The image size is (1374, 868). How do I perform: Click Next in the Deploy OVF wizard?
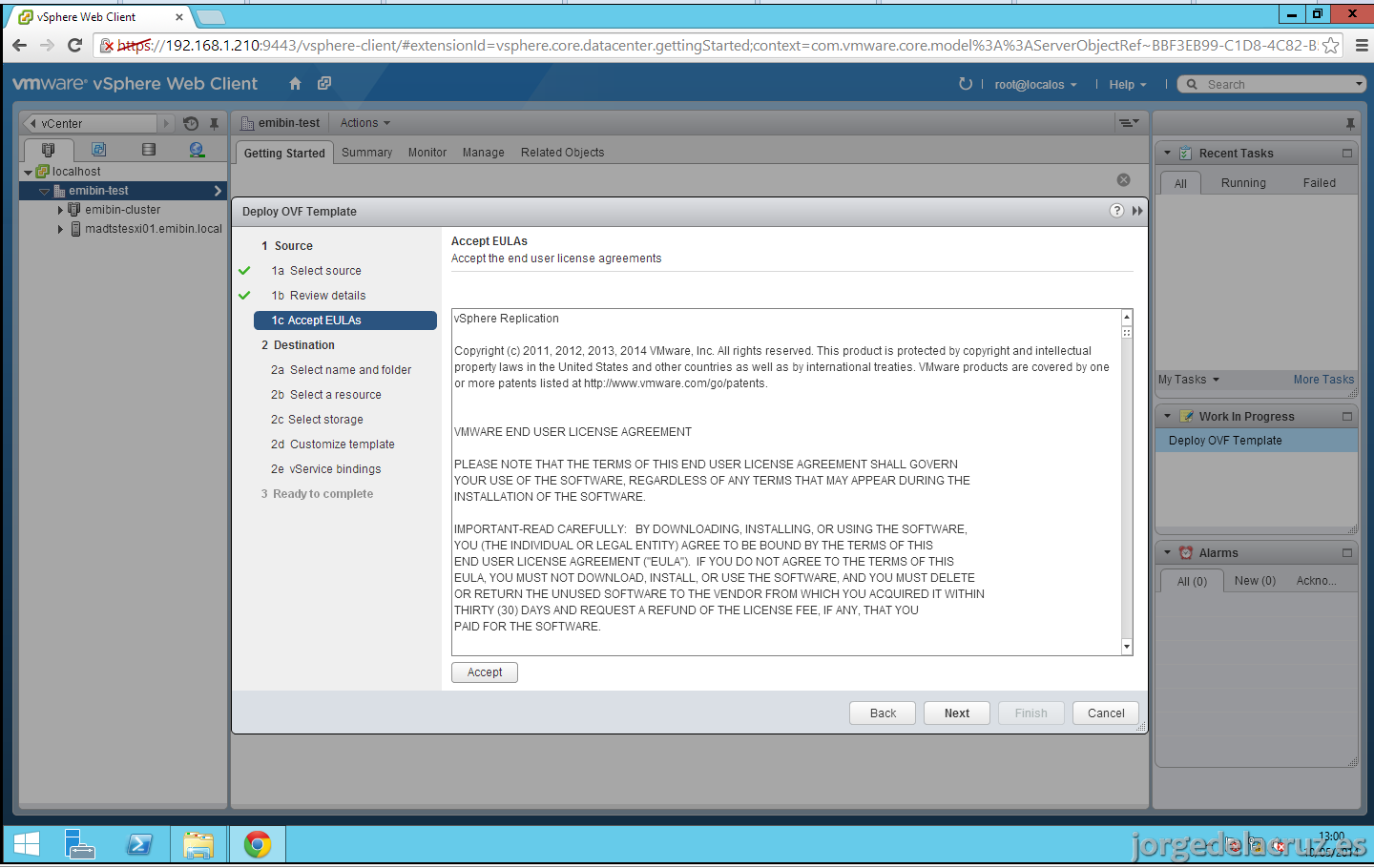point(957,713)
